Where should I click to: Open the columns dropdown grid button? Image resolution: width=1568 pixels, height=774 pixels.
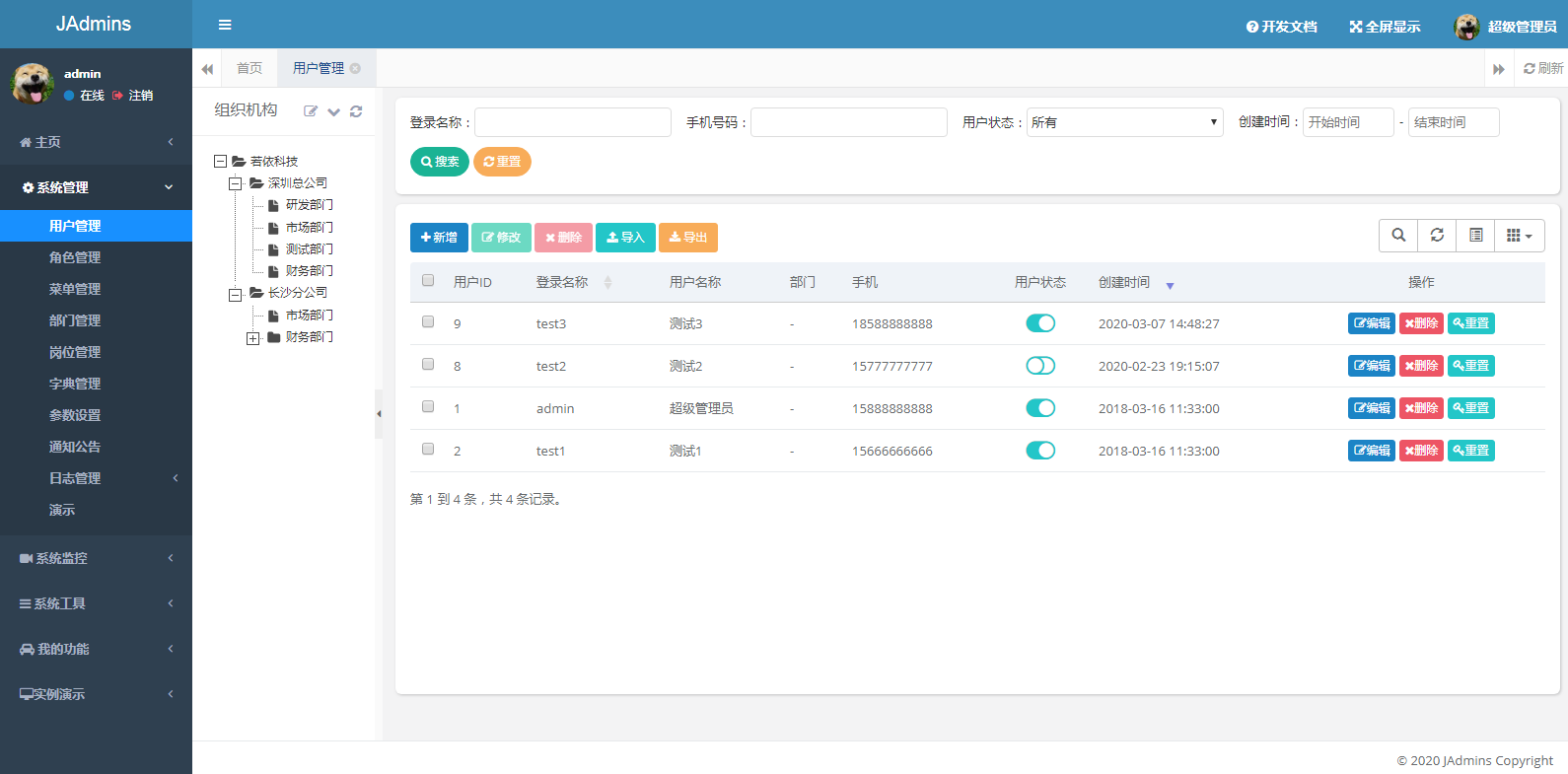click(1519, 236)
